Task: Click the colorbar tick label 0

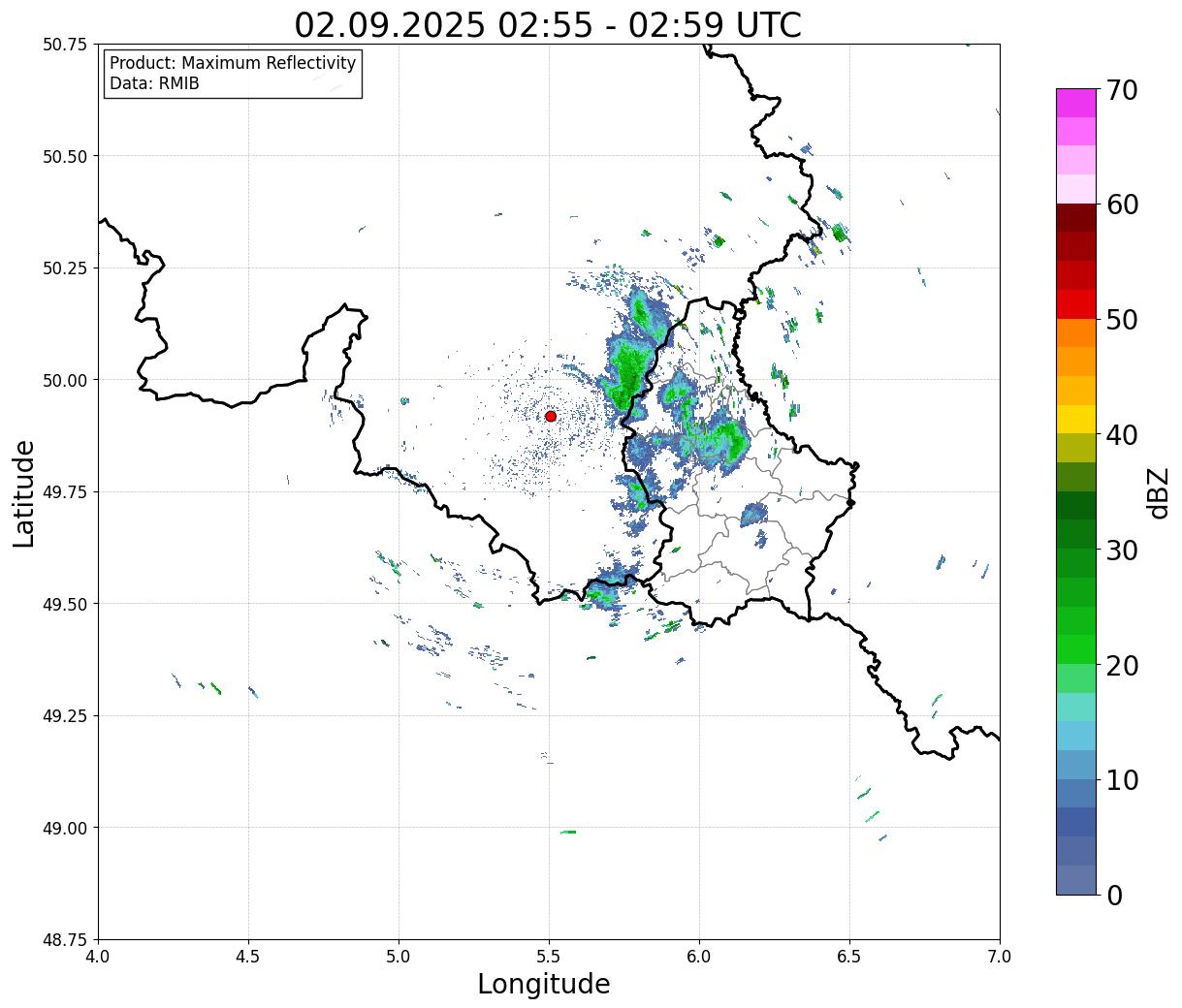Action: coord(1115,896)
